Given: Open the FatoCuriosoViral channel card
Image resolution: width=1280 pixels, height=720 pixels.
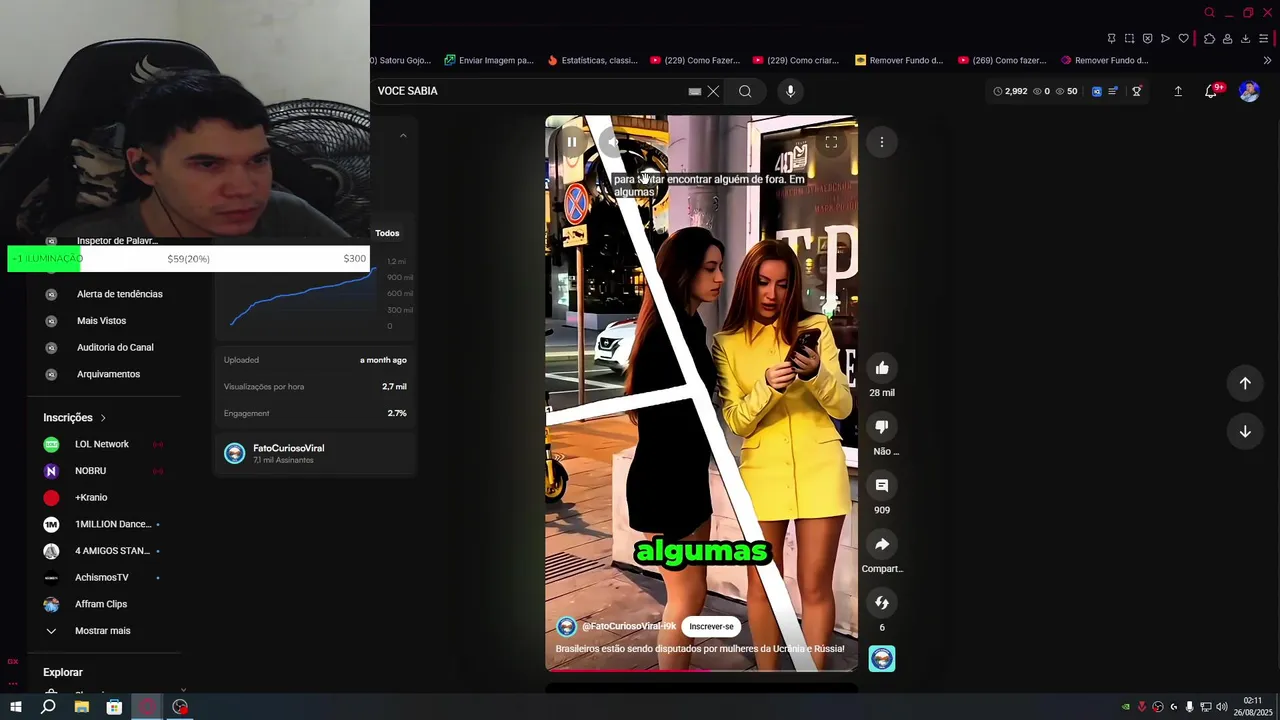Looking at the screenshot, I should [315, 453].
